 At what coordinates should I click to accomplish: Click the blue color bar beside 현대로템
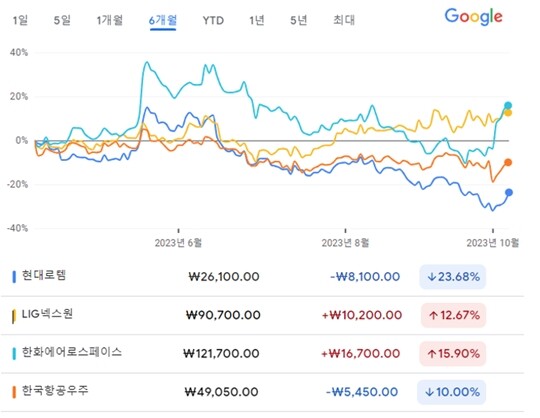[x=14, y=277]
